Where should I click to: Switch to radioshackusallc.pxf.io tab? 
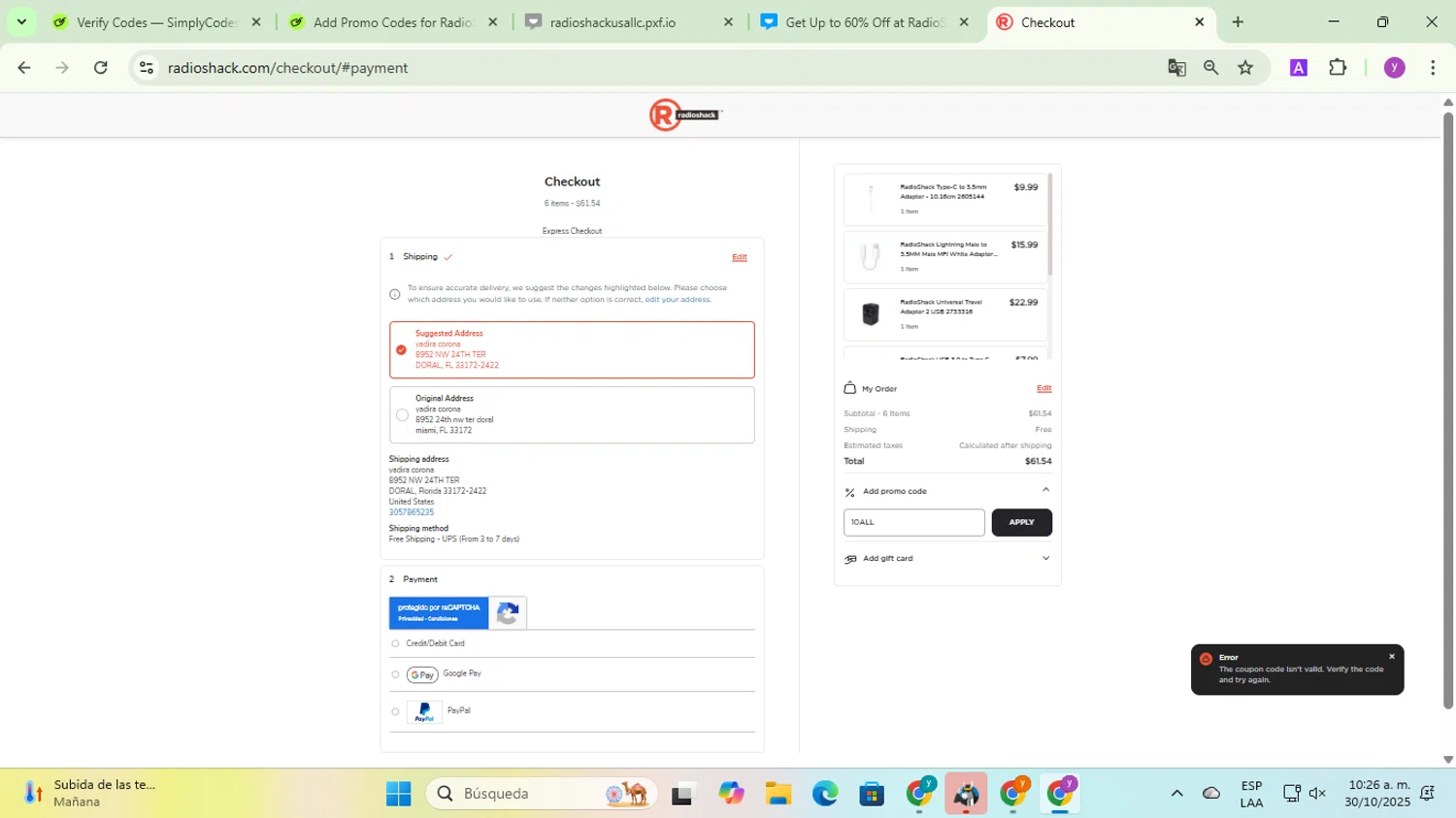(x=629, y=22)
